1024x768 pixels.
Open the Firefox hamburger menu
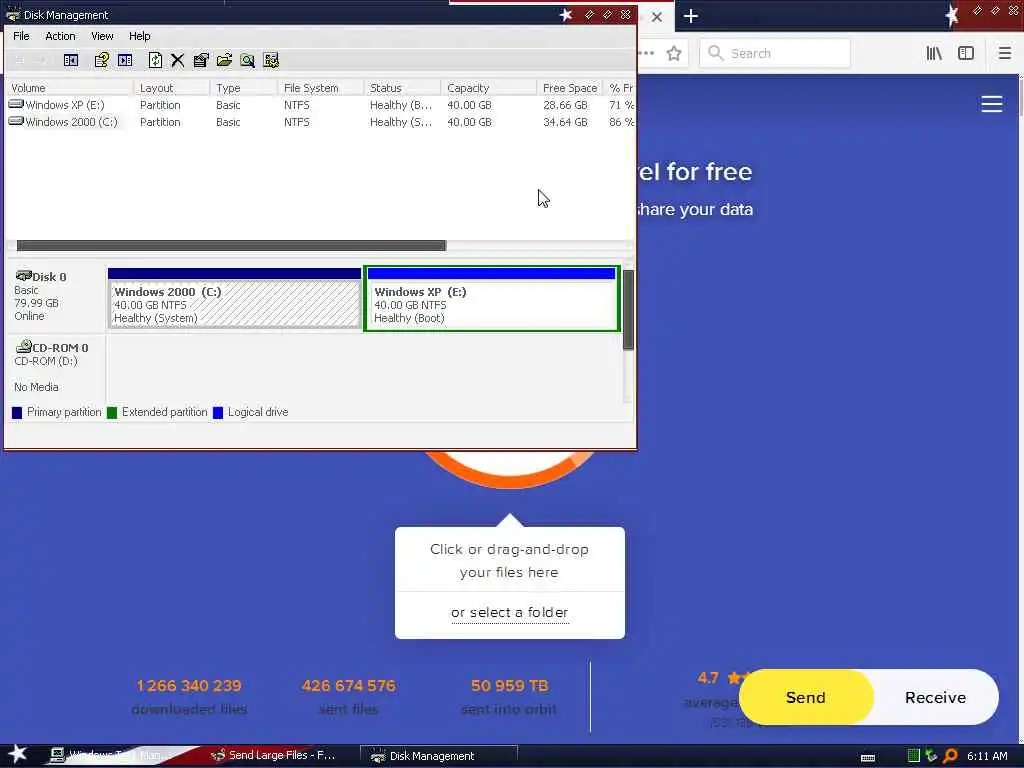[x=1005, y=53]
